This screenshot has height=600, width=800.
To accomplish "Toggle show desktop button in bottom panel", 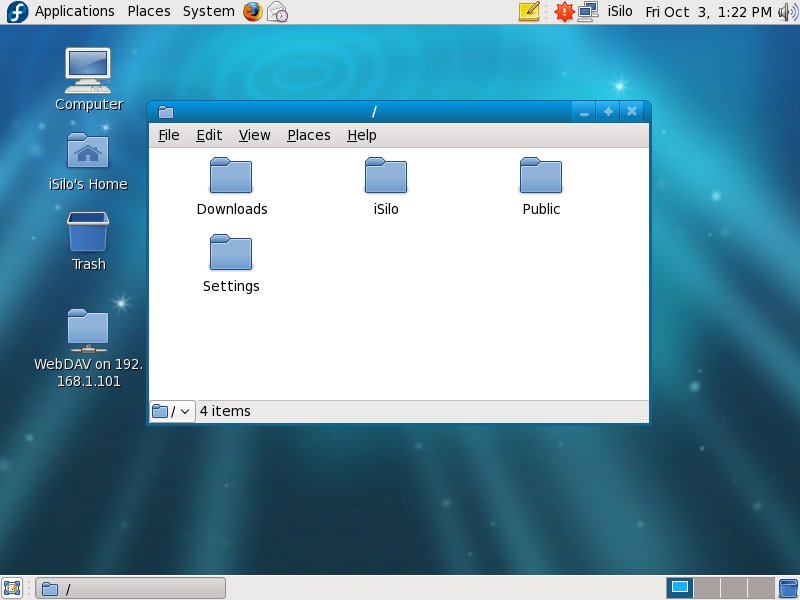I will [13, 588].
